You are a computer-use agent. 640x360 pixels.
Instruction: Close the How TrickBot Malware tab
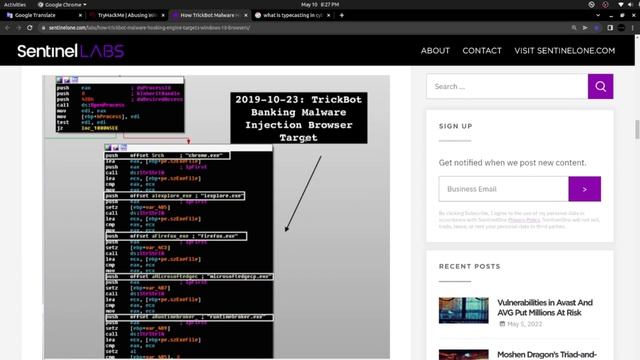coord(246,15)
